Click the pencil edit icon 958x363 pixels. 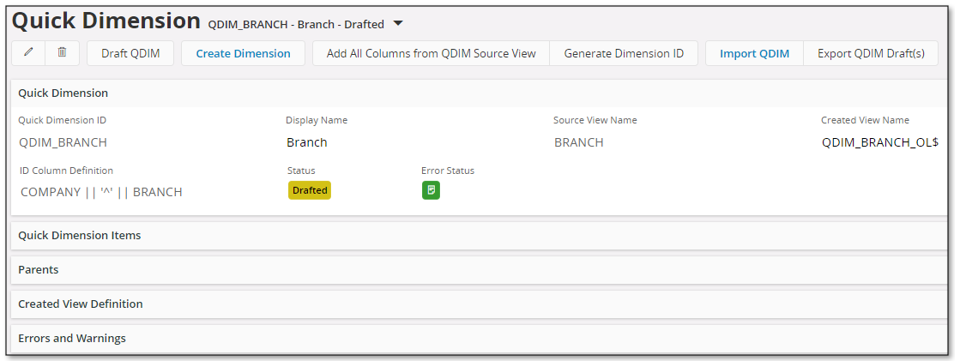pos(28,53)
